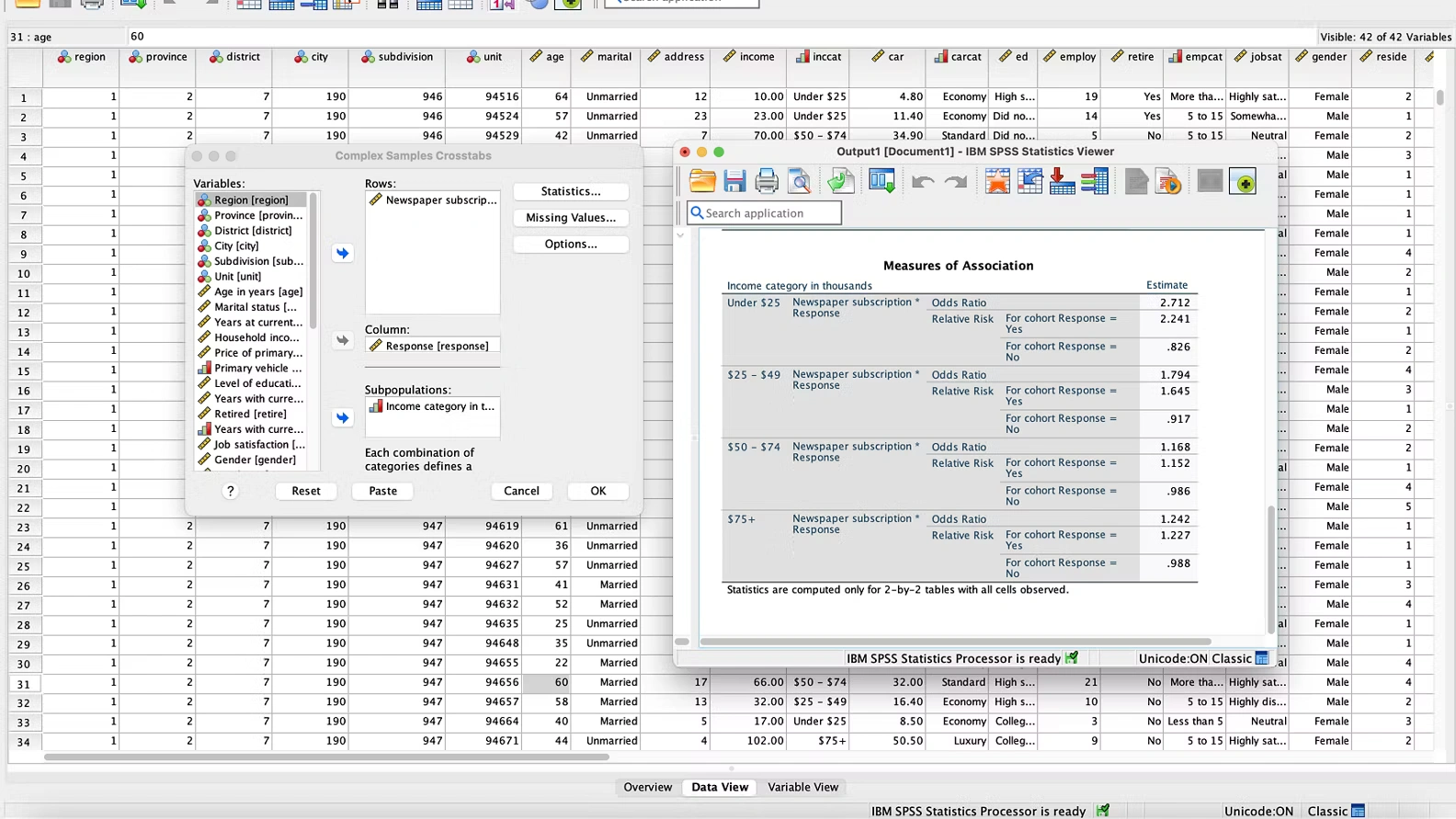Viewport: 1456px width, 819px height.
Task: Click the Missing Values... button
Action: point(571,218)
